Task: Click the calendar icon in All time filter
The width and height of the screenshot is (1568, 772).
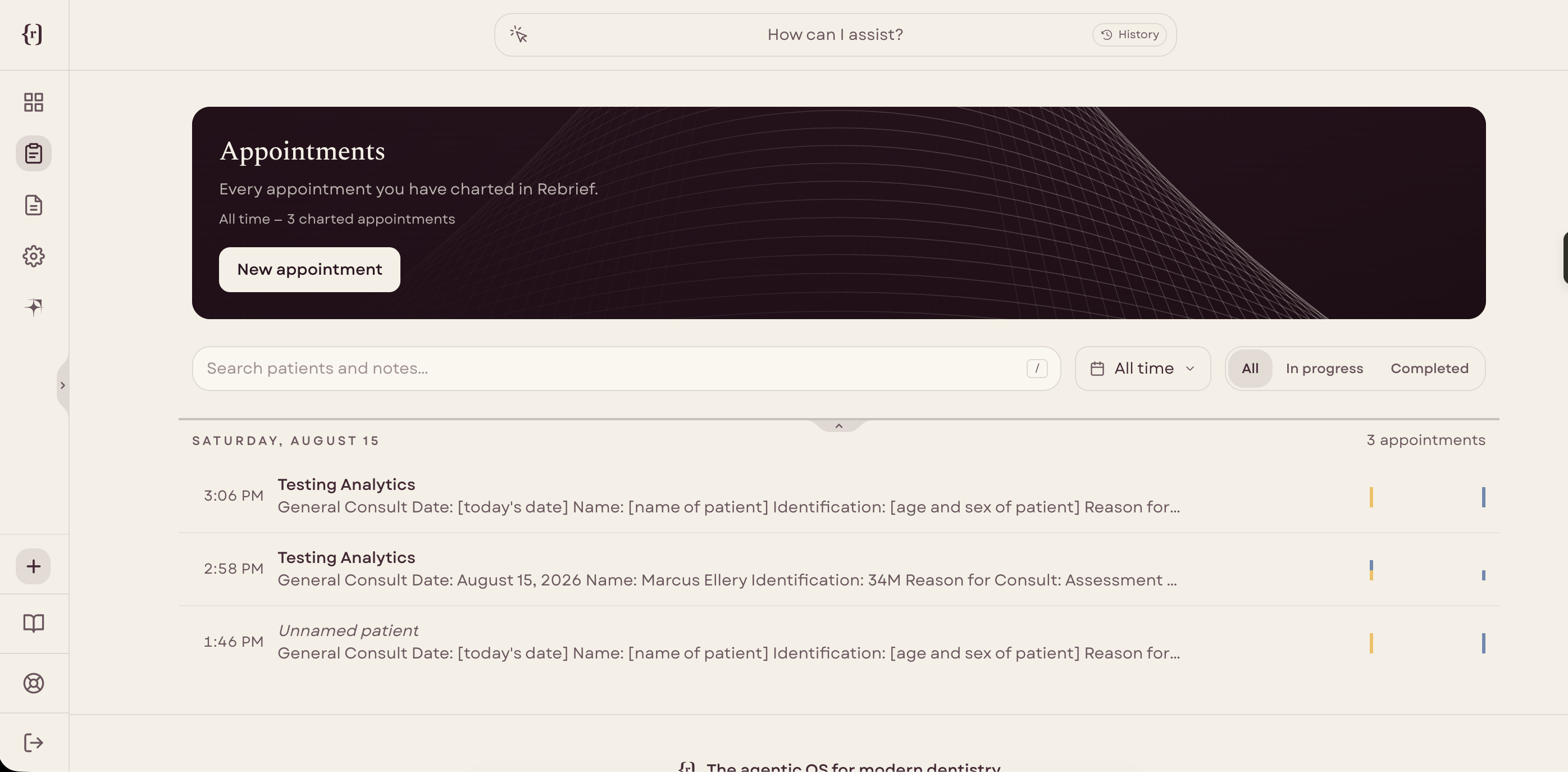Action: (1097, 369)
